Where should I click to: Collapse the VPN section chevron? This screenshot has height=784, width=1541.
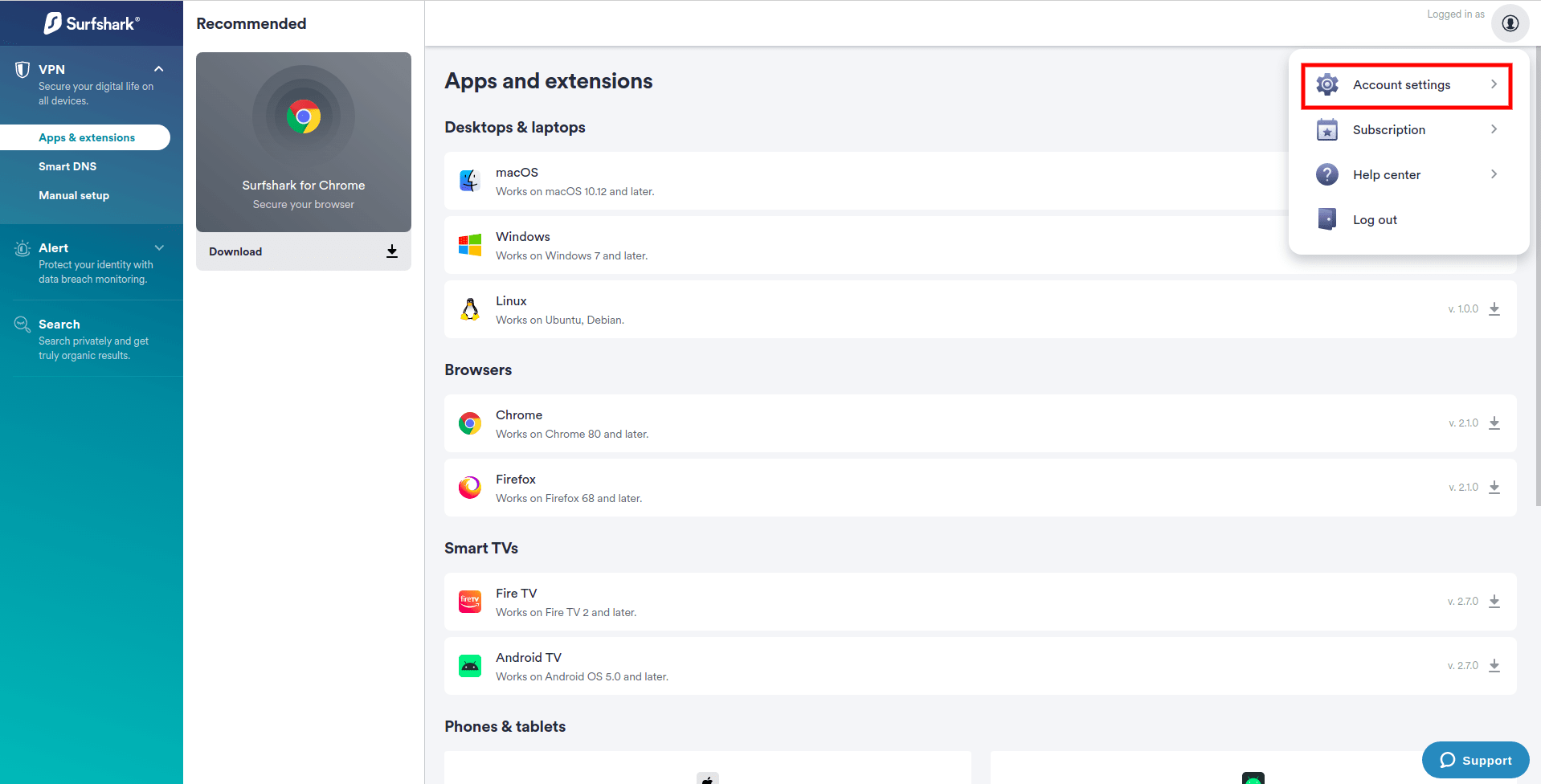pos(159,69)
